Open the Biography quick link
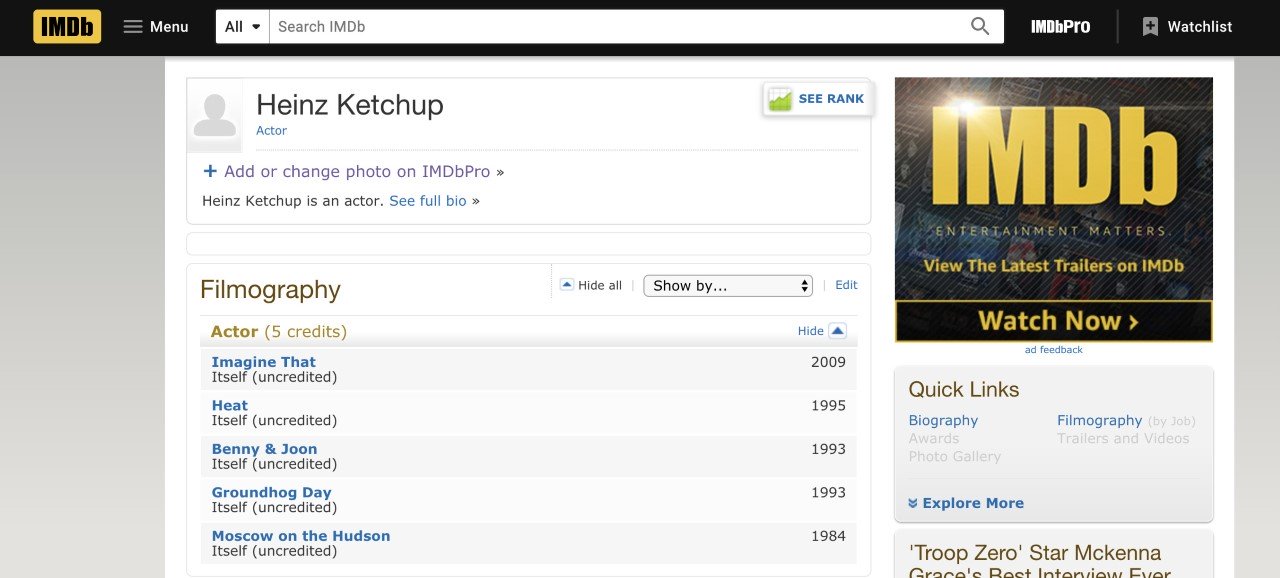 [943, 421]
